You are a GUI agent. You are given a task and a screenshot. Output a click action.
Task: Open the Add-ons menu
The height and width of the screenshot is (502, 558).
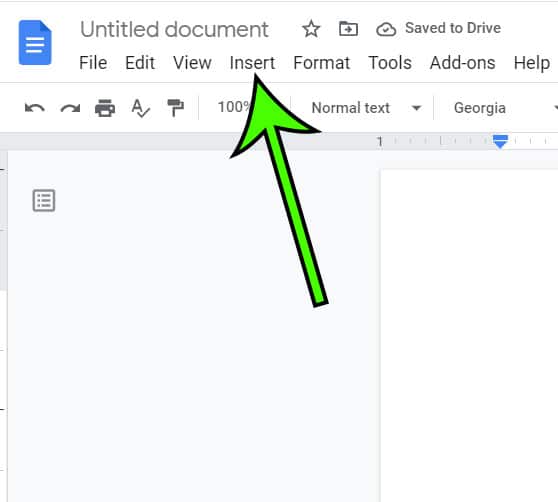point(462,63)
